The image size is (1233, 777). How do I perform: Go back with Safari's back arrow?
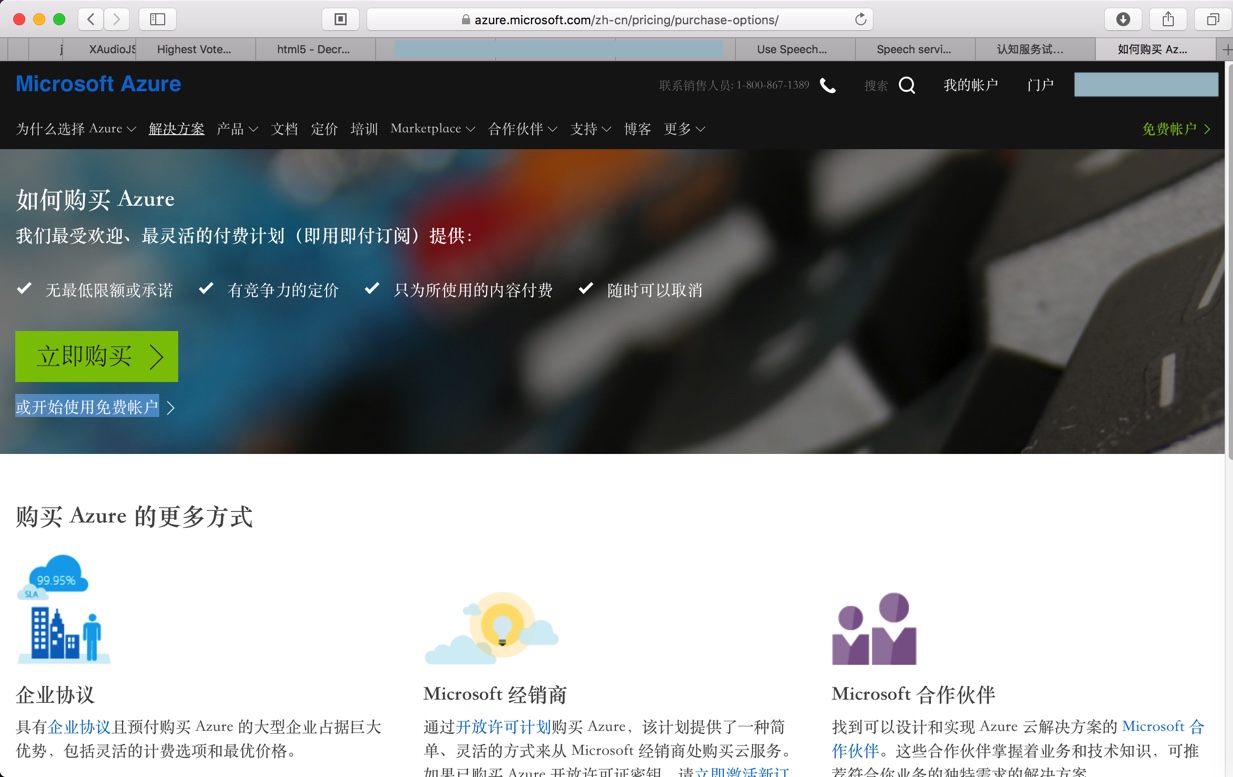[90, 19]
